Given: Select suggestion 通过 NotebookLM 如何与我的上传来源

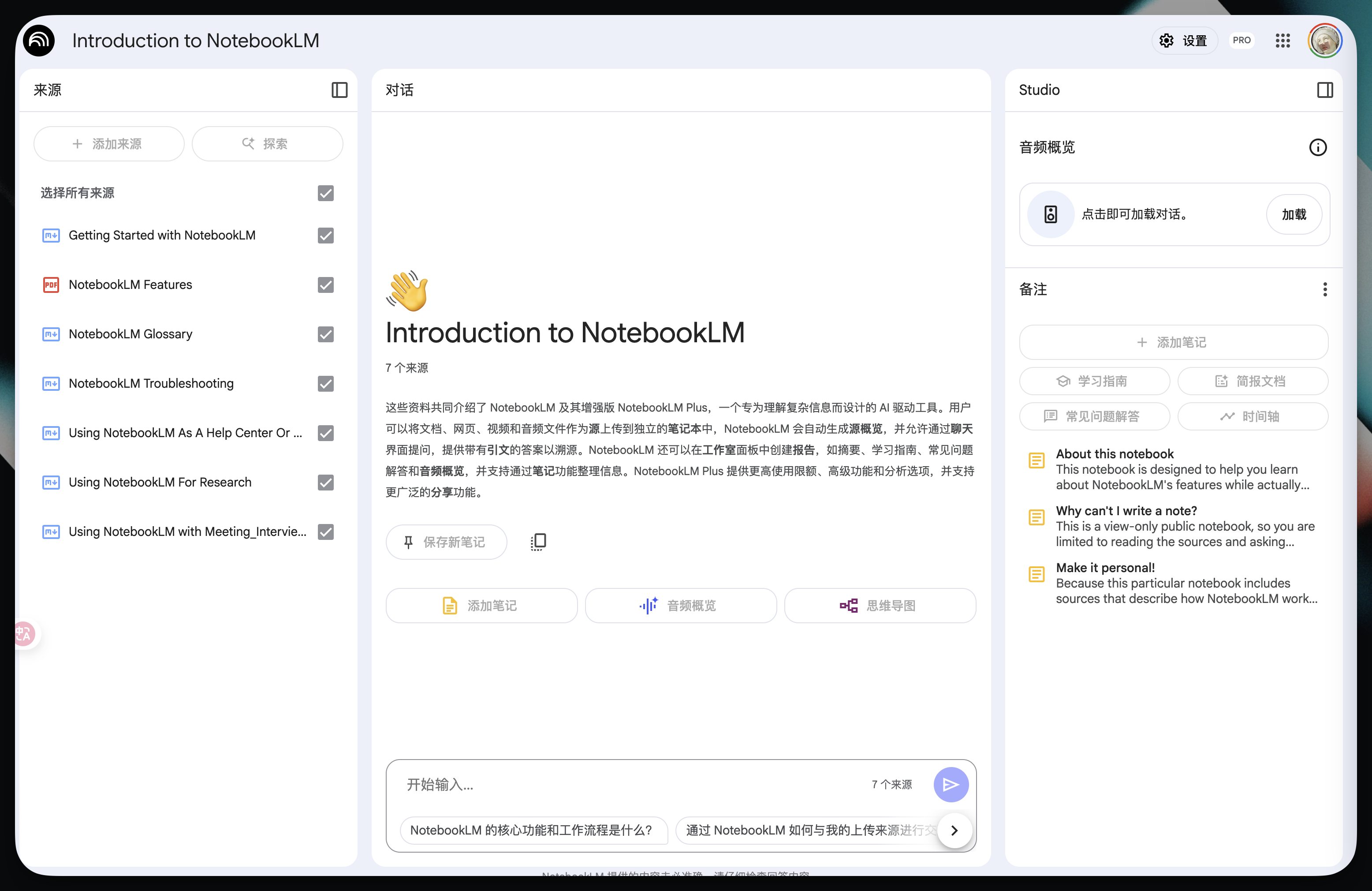Looking at the screenshot, I should coord(807,831).
